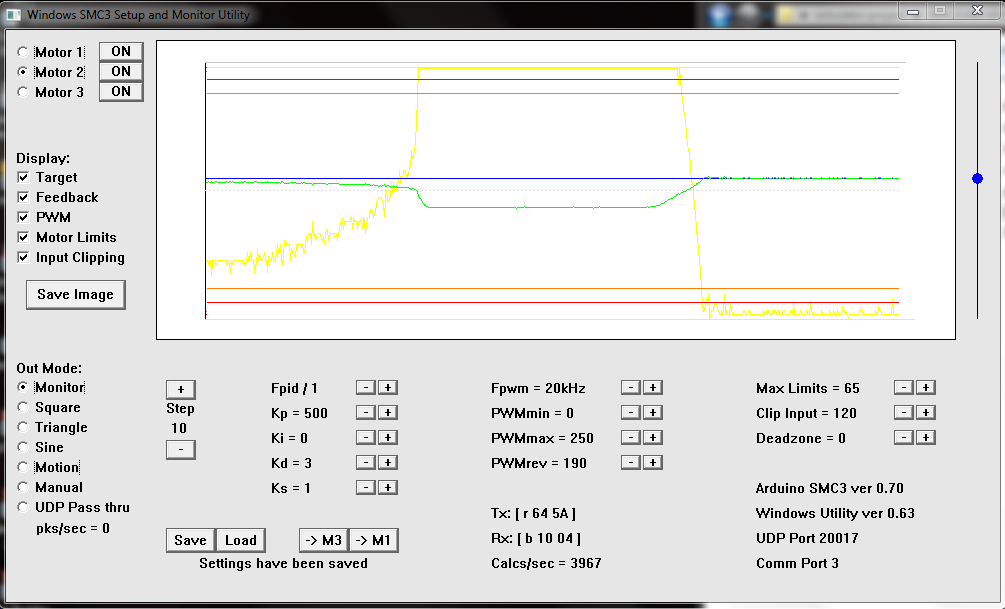Increase Step size with plus button
1005x609 pixels.
click(x=180, y=389)
